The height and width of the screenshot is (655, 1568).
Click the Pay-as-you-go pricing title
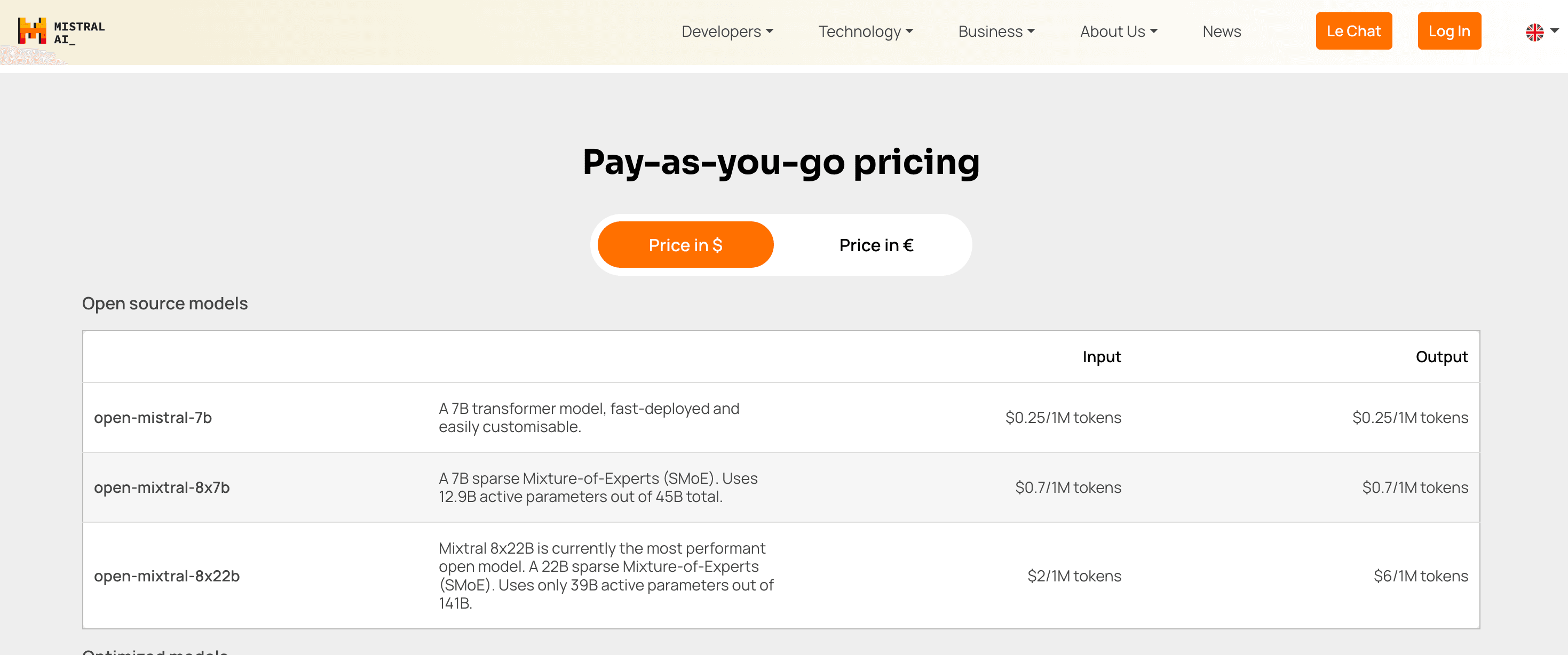[x=781, y=162]
